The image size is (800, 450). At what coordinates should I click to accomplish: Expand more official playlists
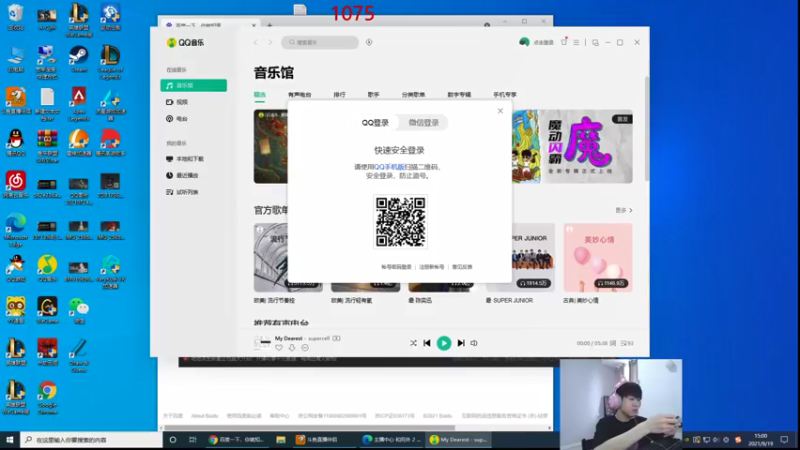pos(623,210)
